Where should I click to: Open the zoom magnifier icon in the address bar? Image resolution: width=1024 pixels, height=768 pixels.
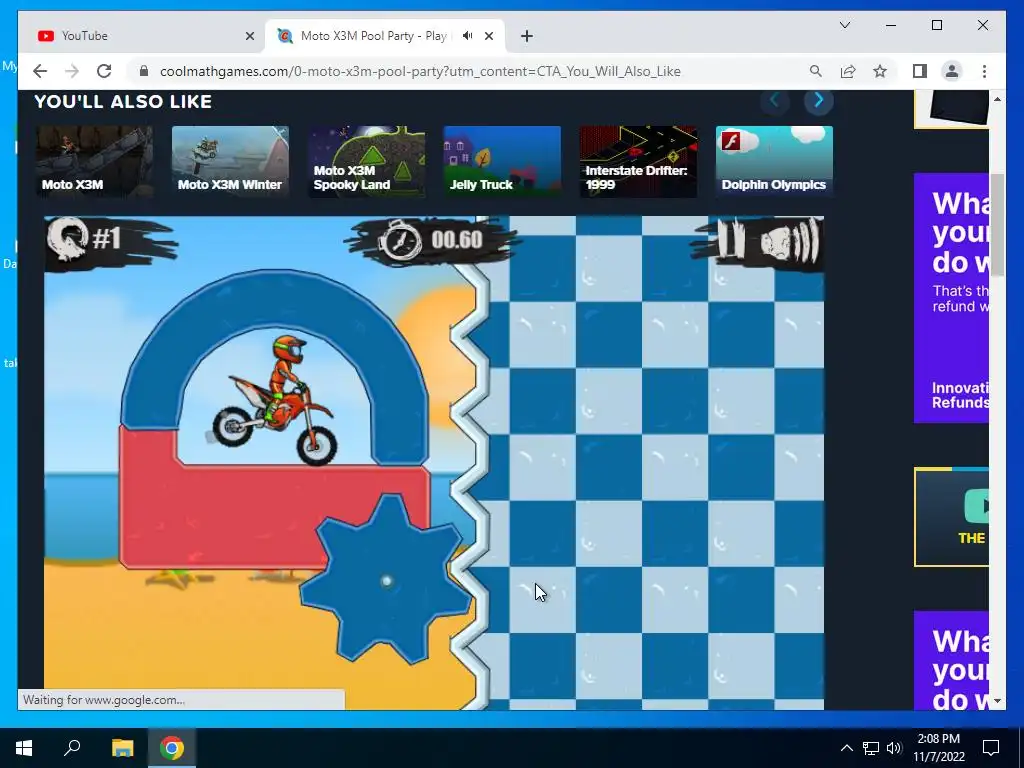pos(815,71)
